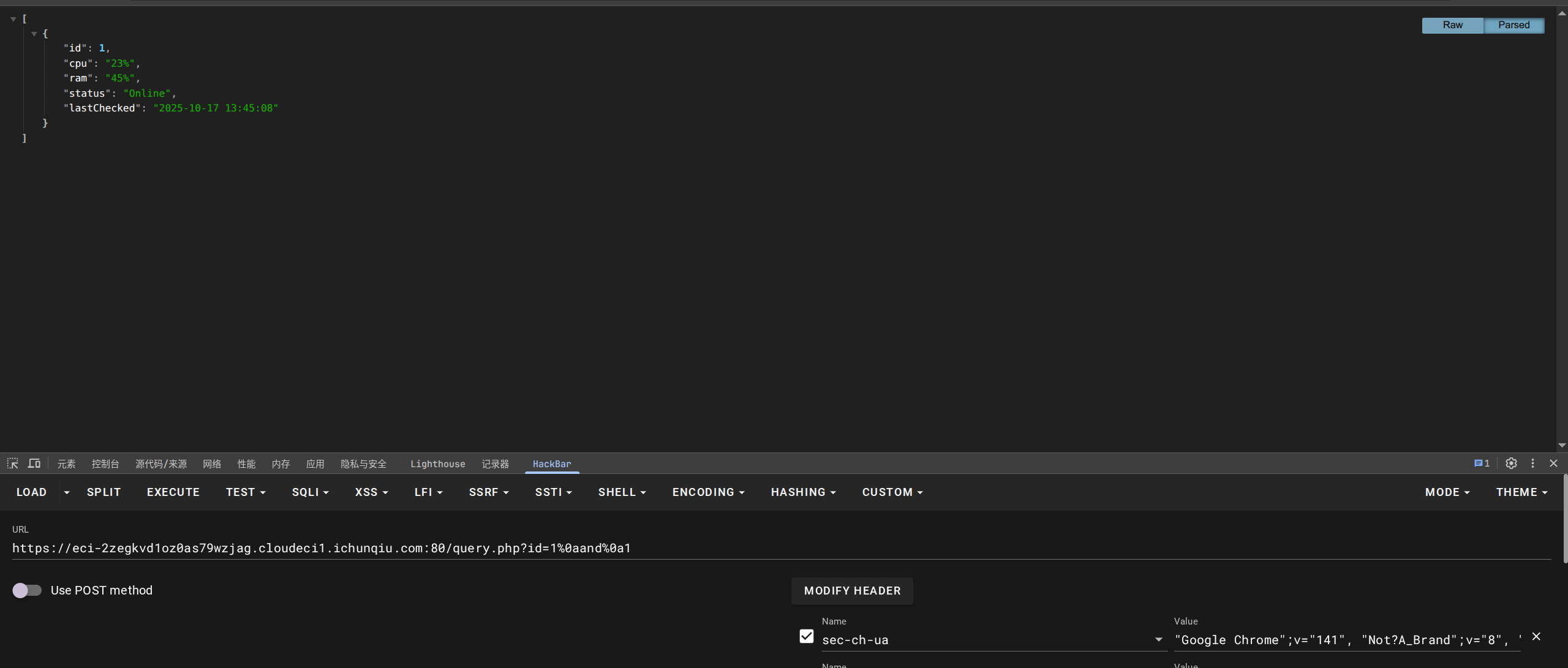Collapse the first JSON object
1568x668 pixels.
point(34,34)
